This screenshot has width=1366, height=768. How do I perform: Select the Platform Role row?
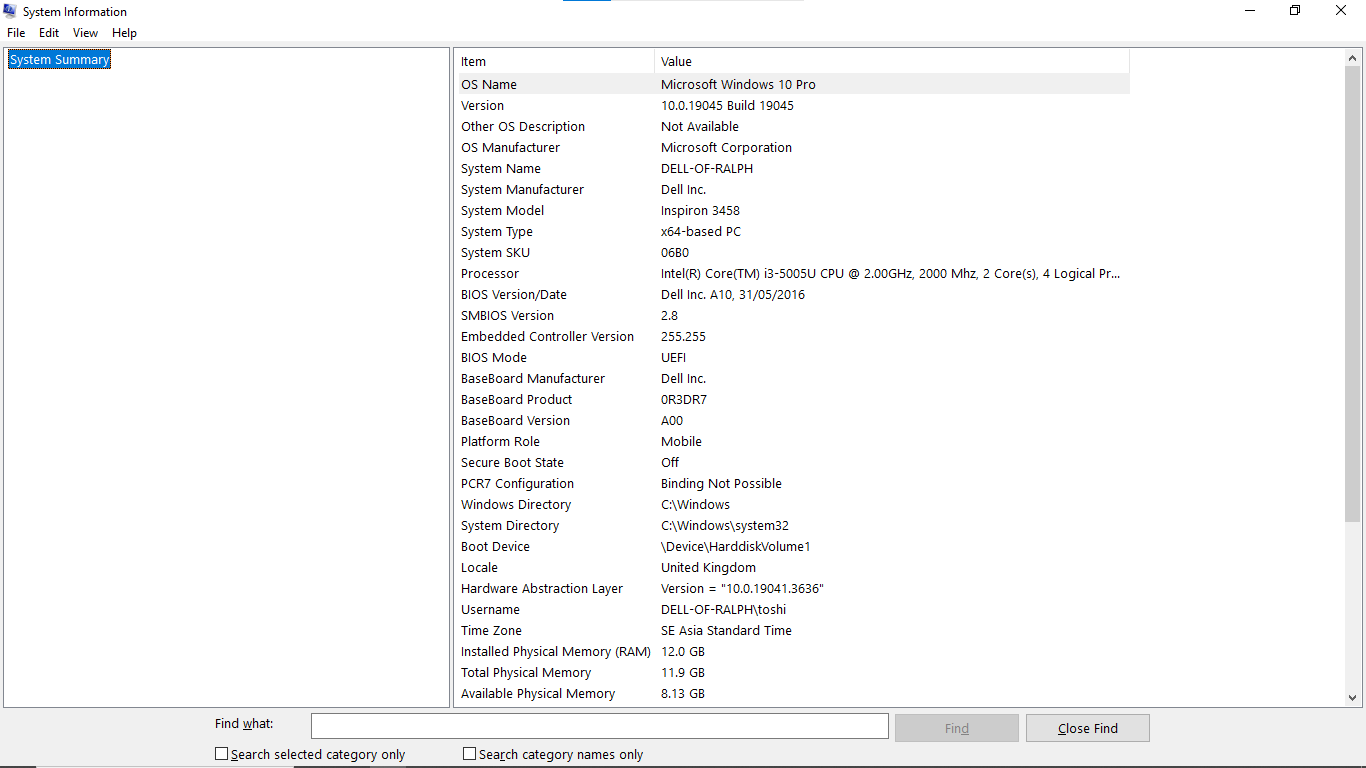[x=794, y=442]
